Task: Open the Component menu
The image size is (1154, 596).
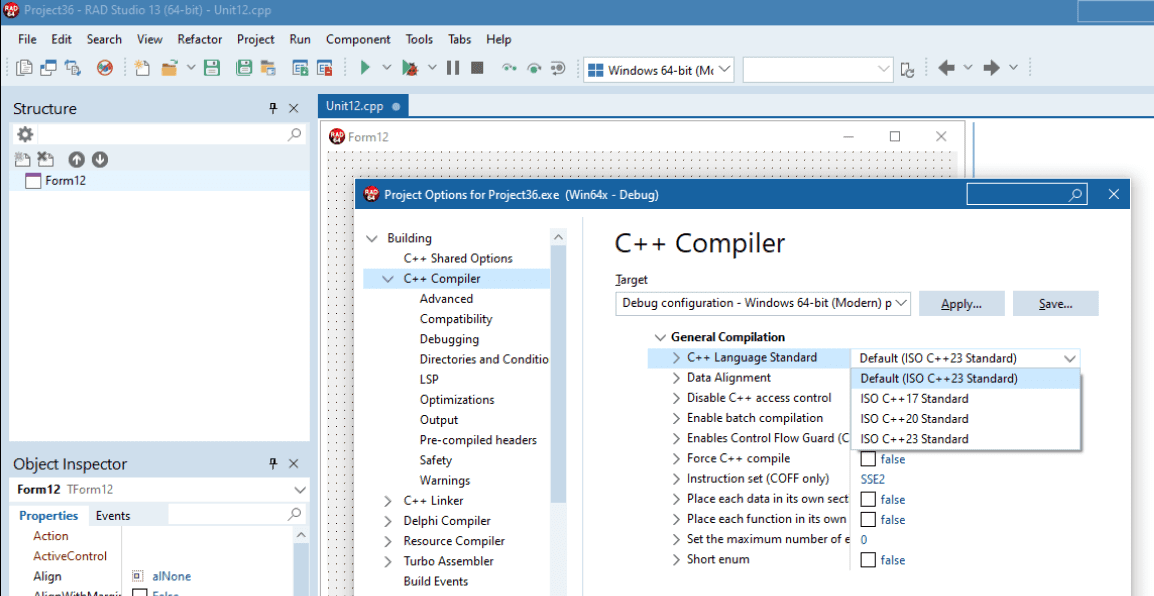Action: coord(358,39)
